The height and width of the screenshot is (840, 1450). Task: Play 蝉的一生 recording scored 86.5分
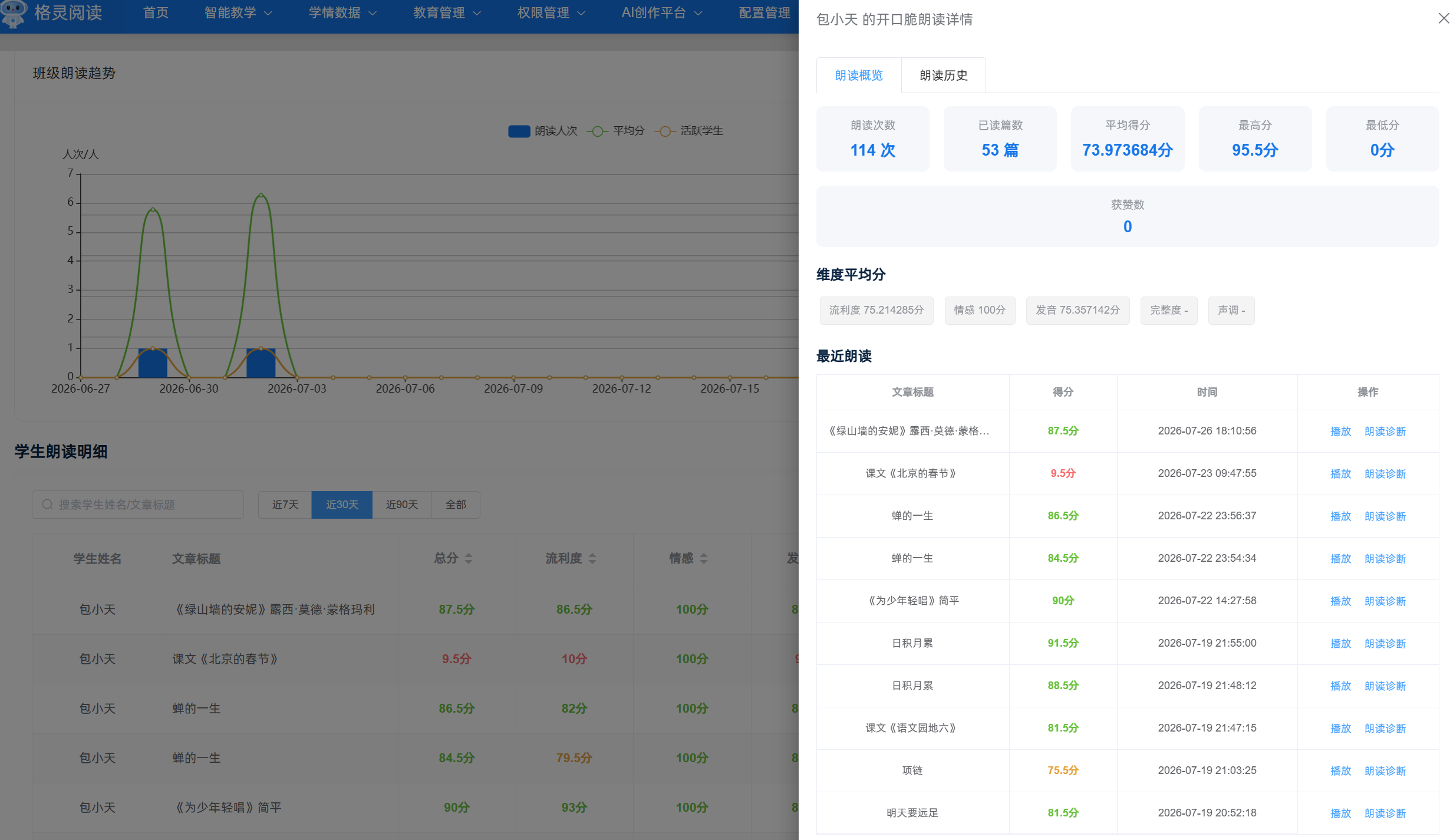1340,516
